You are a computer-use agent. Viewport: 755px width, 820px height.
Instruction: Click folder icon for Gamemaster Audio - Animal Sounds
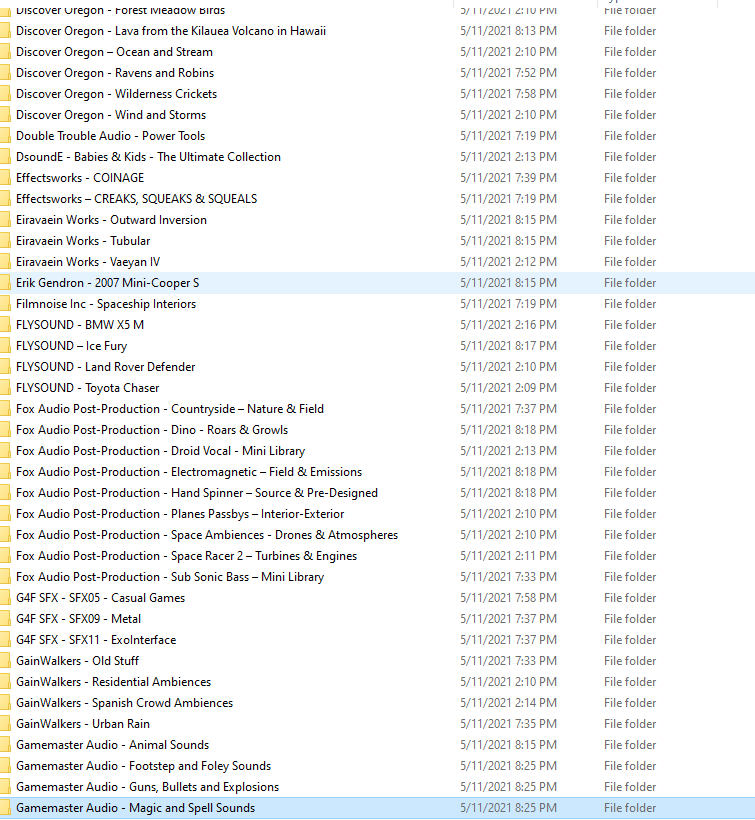pyautogui.click(x=5, y=745)
